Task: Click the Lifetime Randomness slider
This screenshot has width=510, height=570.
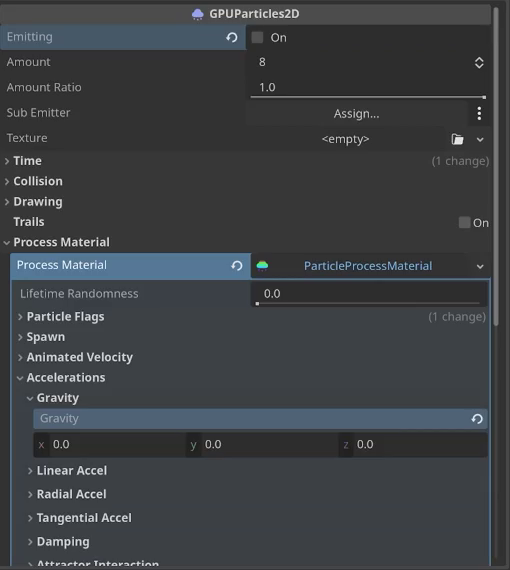Action: tap(368, 303)
